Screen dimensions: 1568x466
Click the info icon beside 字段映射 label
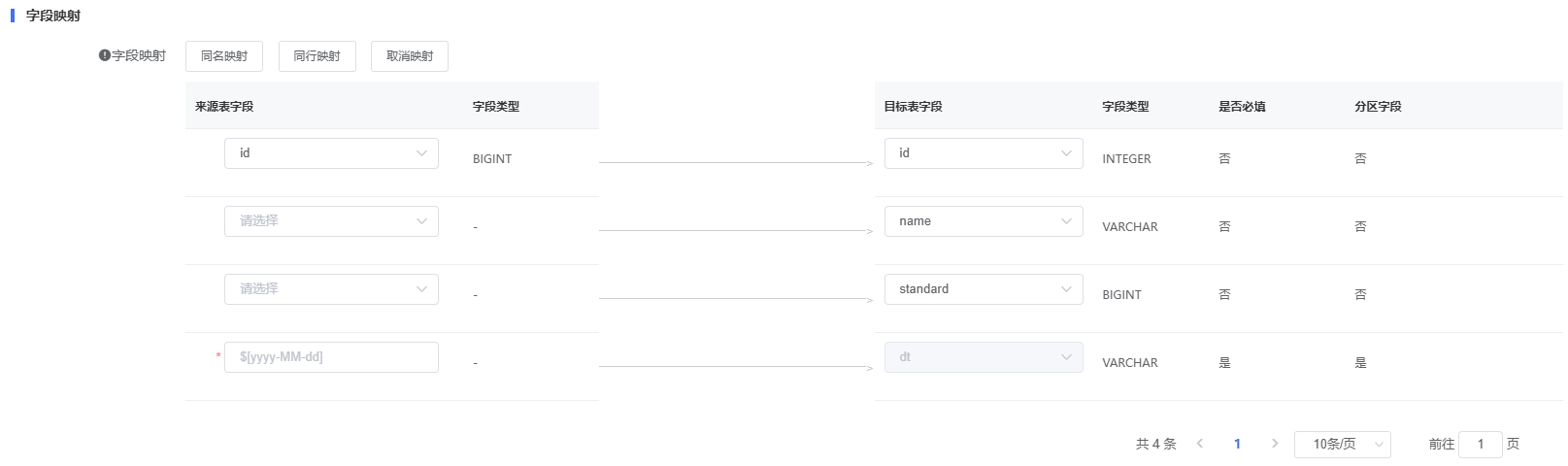coord(105,55)
